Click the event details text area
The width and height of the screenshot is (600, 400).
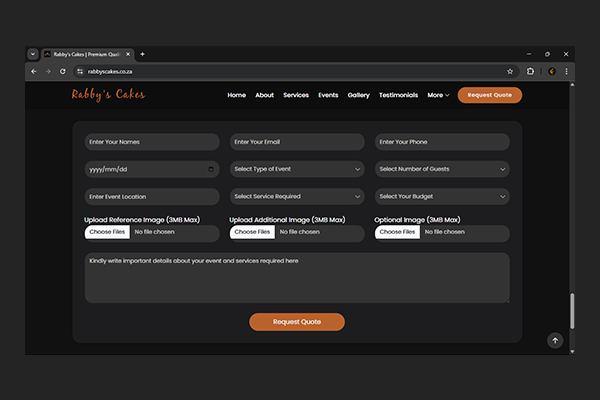pyautogui.click(x=297, y=278)
